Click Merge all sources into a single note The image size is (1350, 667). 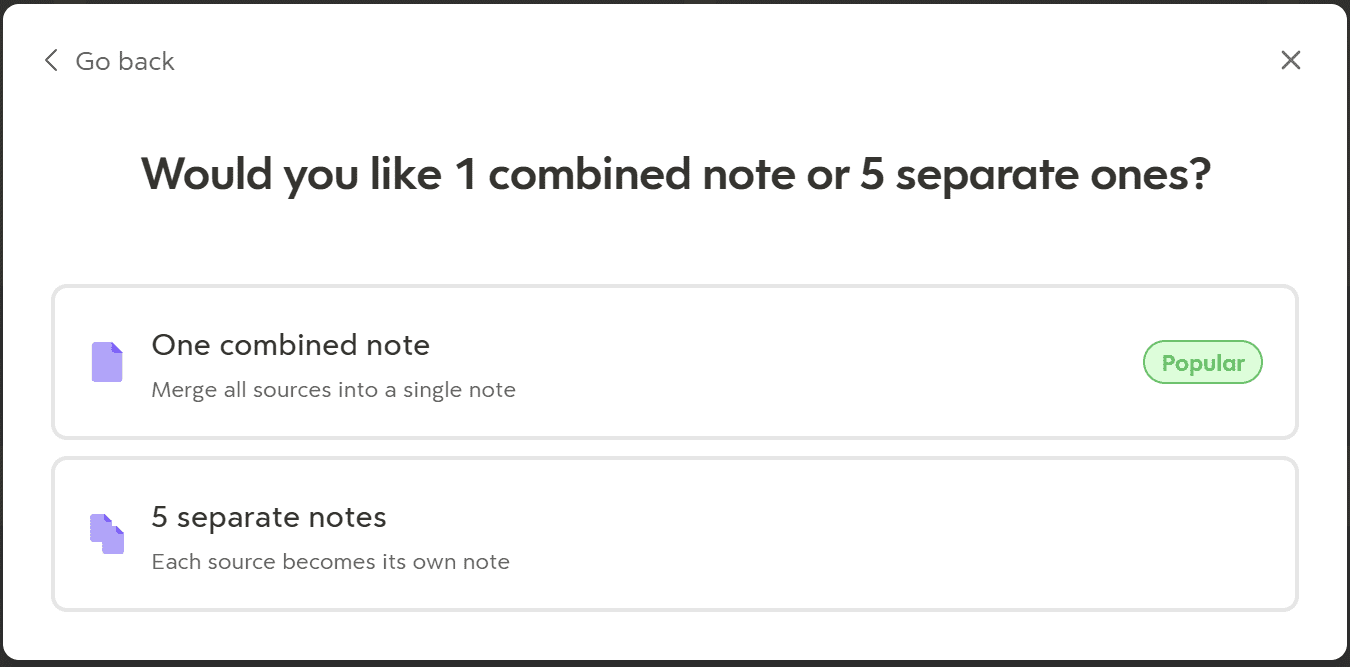coord(333,390)
